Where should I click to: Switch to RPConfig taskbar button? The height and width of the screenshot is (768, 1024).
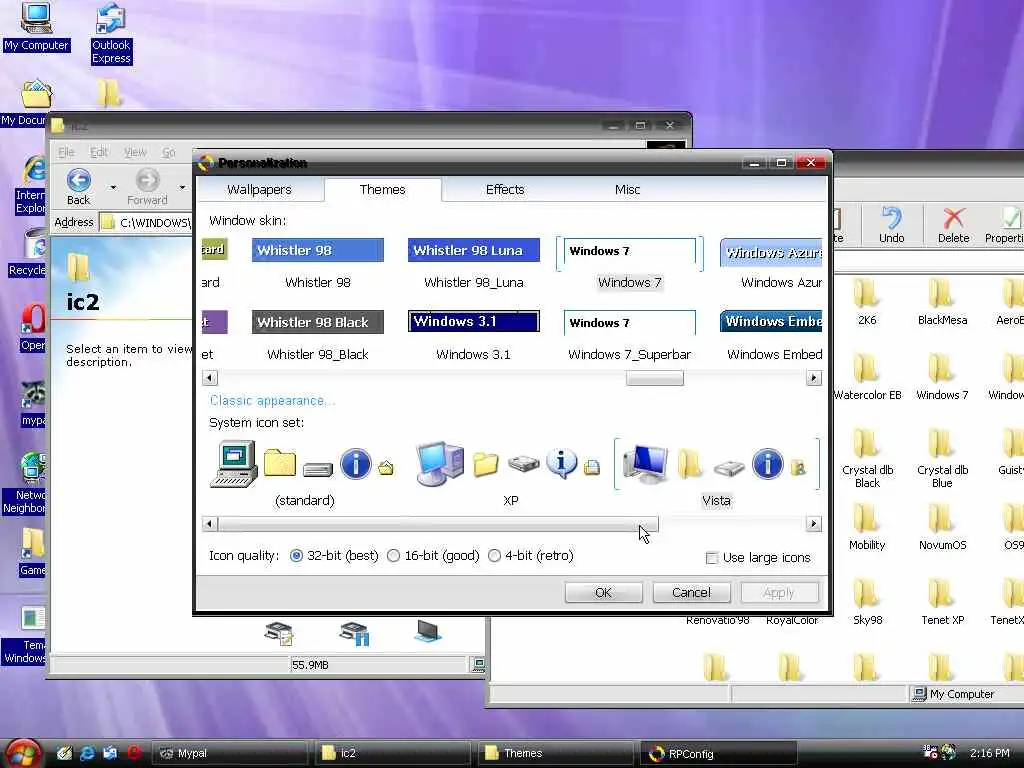coord(717,753)
